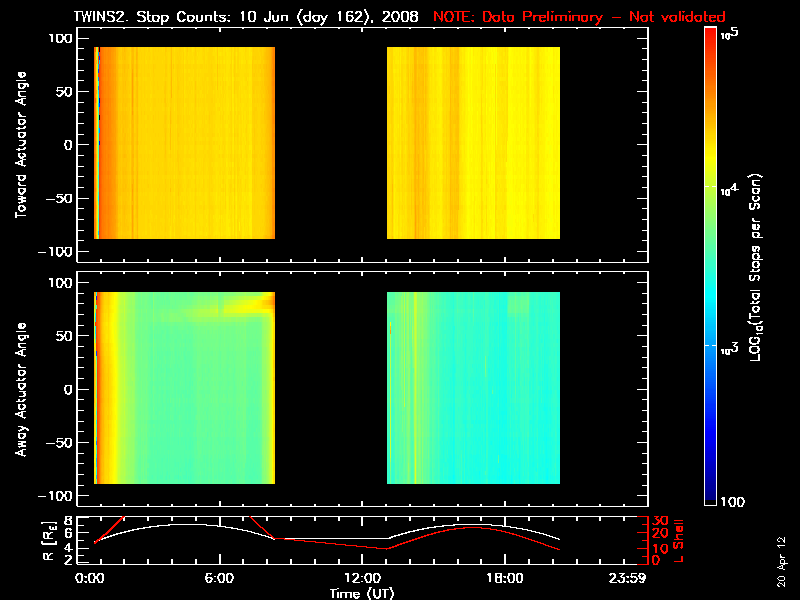Click the '20 Apr 12' date stamp
Image resolution: width=800 pixels, height=600 pixels.
click(781, 553)
